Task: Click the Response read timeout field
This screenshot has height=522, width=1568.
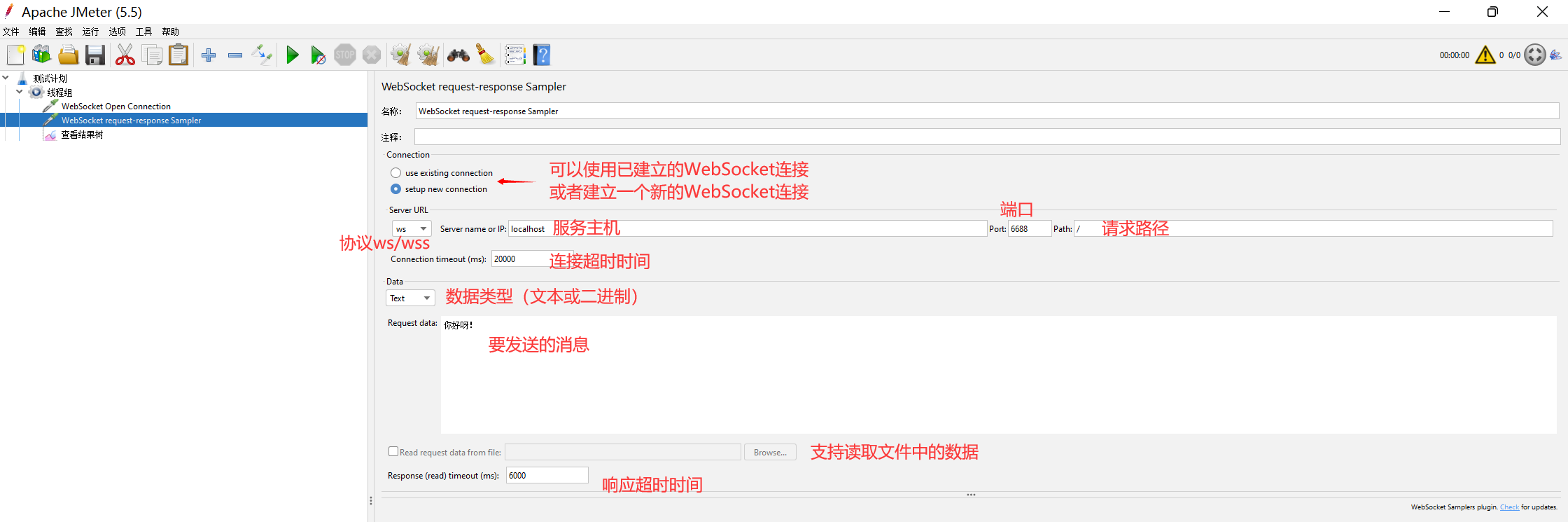Action: click(547, 475)
